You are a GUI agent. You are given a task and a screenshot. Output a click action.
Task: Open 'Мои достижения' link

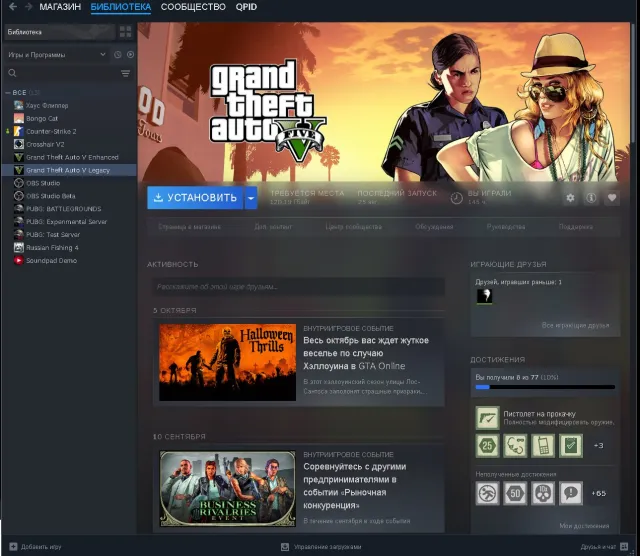pyautogui.click(x=584, y=526)
